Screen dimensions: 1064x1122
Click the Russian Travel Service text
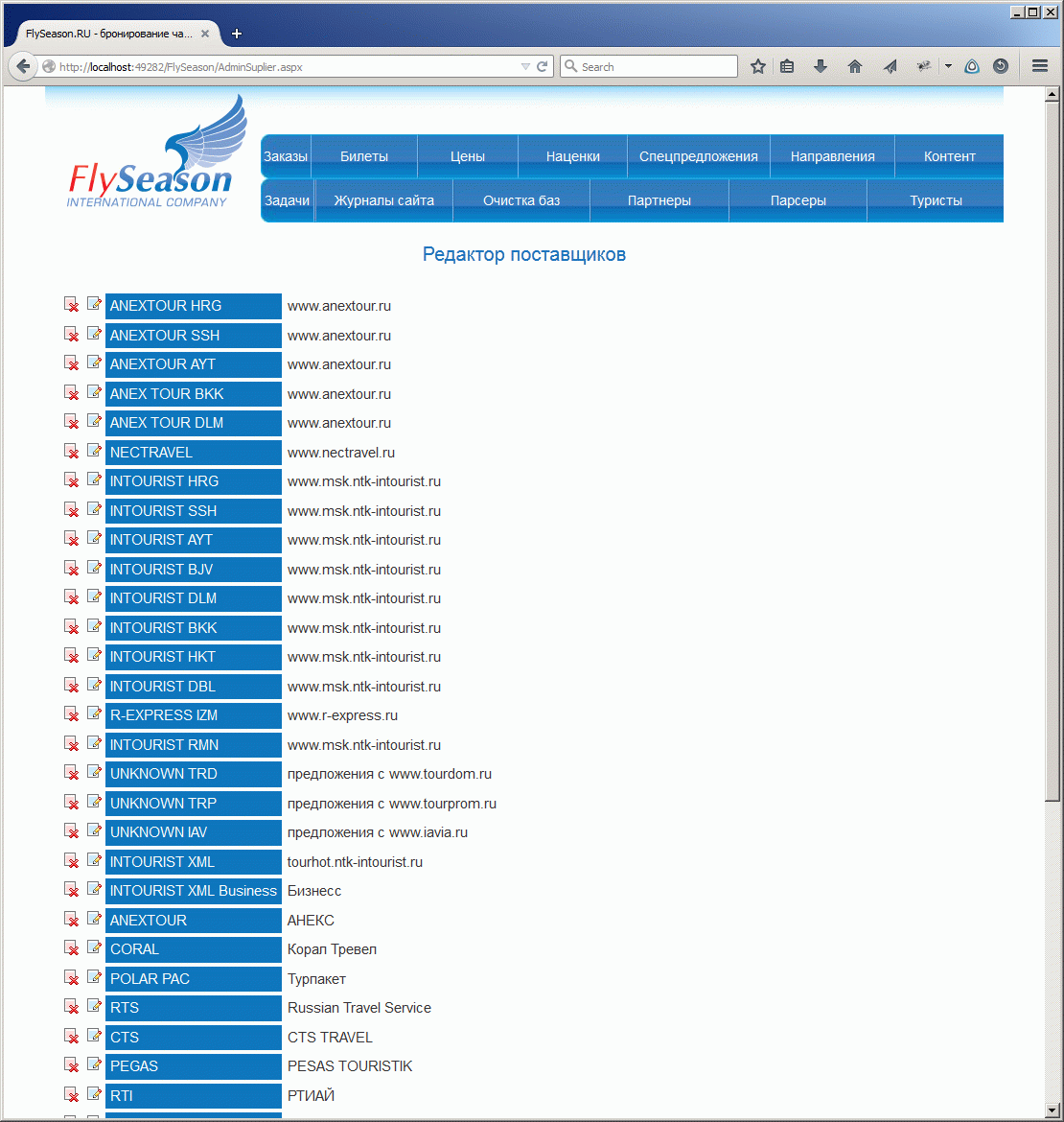click(x=359, y=1008)
